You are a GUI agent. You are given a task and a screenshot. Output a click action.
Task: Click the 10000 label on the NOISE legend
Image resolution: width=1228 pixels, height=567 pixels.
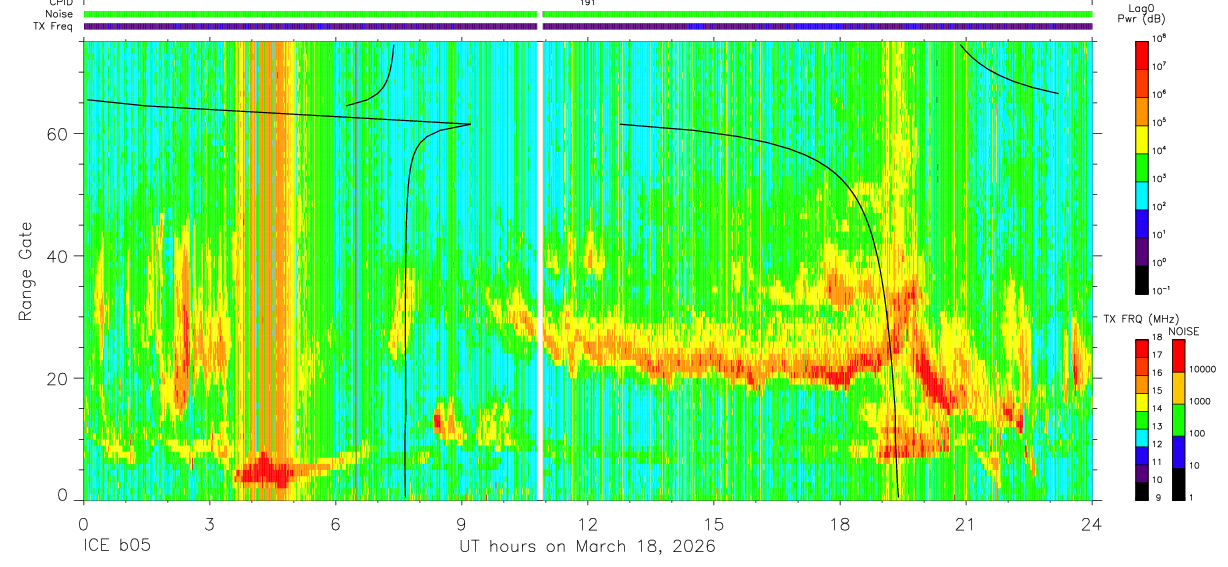pos(1203,369)
